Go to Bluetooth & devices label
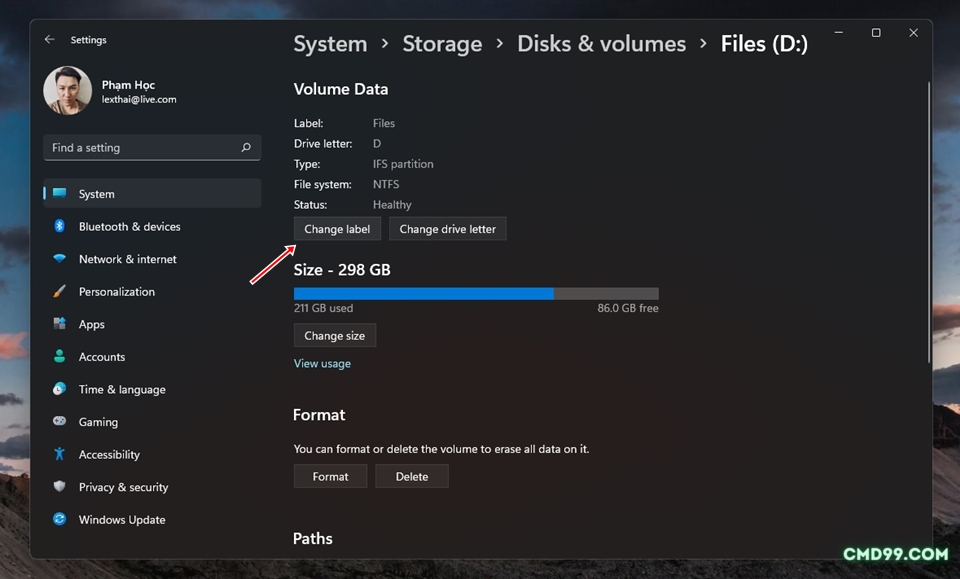Image resolution: width=960 pixels, height=579 pixels. pyautogui.click(x=130, y=226)
